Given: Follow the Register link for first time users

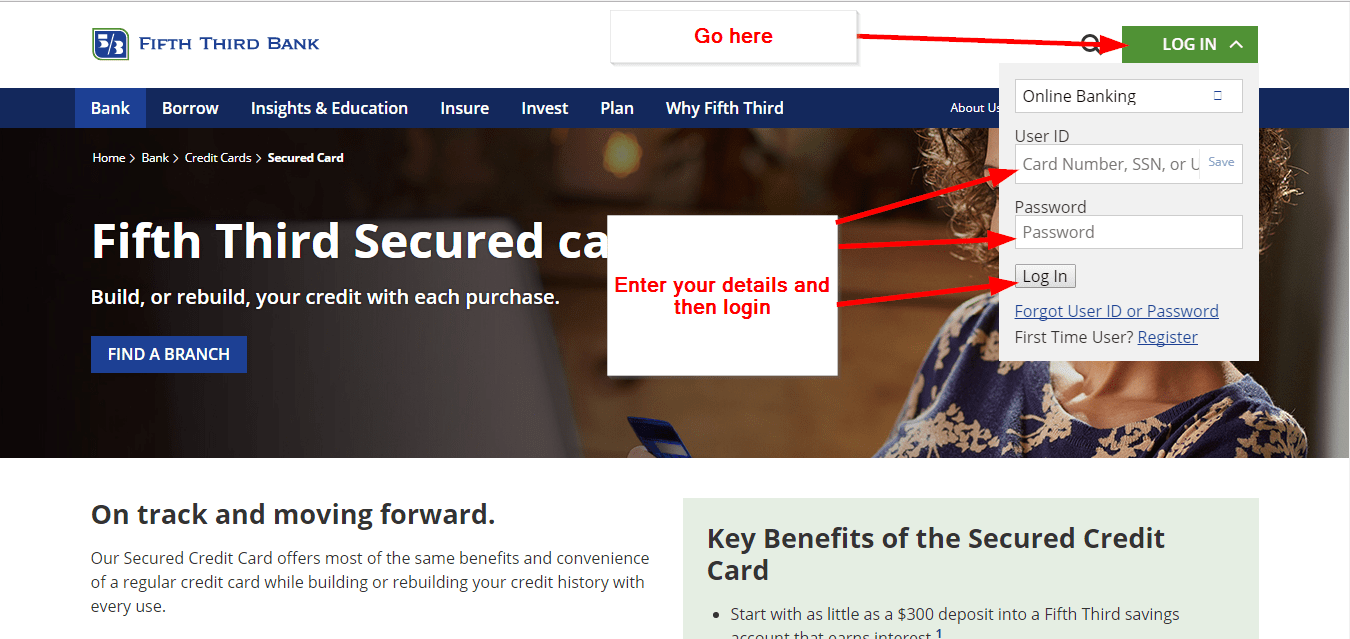Looking at the screenshot, I should point(1167,337).
